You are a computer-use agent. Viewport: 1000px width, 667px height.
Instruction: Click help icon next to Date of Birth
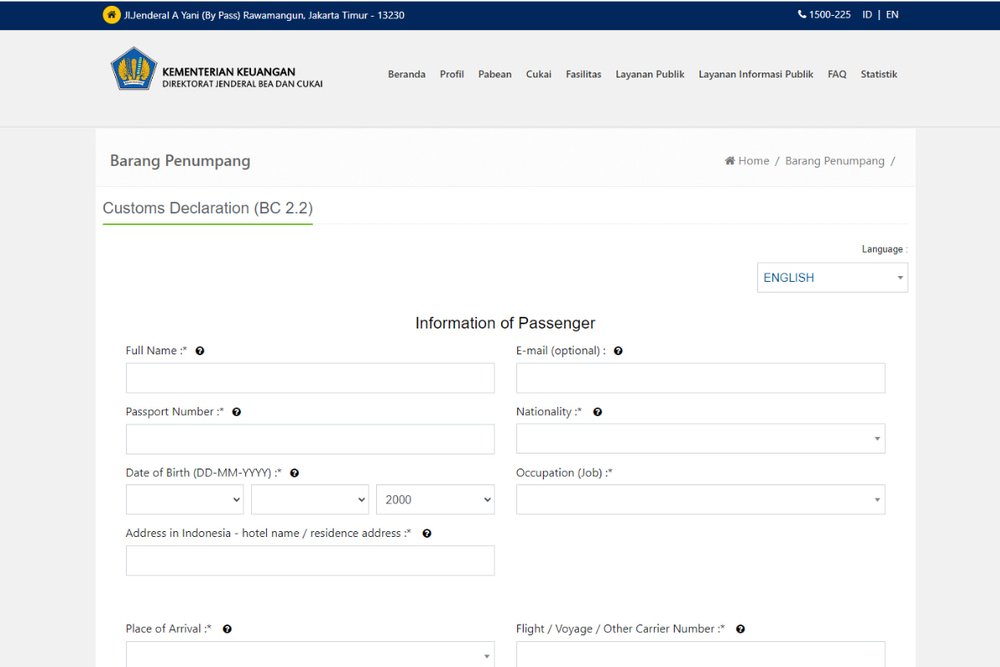(x=294, y=473)
